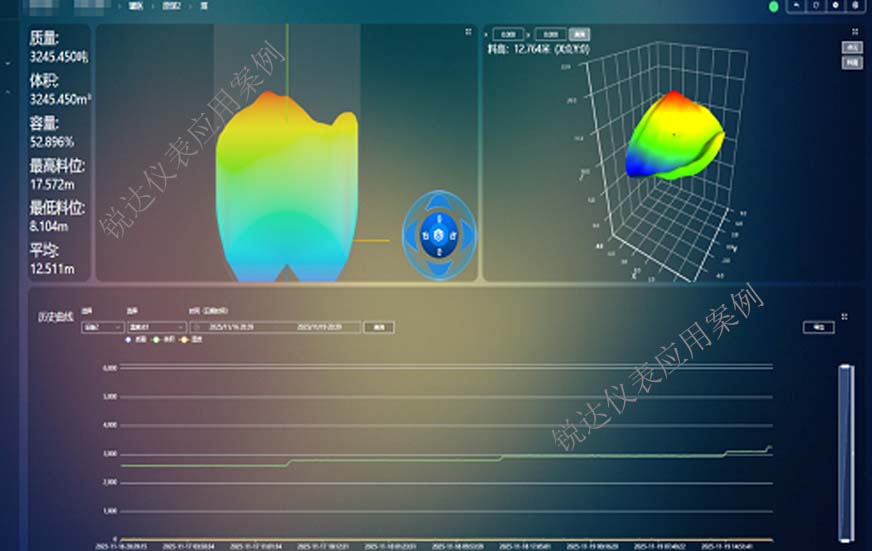Image resolution: width=872 pixels, height=551 pixels.
Task: Expand the history curve panel to fullscreen
Action: coord(845,317)
